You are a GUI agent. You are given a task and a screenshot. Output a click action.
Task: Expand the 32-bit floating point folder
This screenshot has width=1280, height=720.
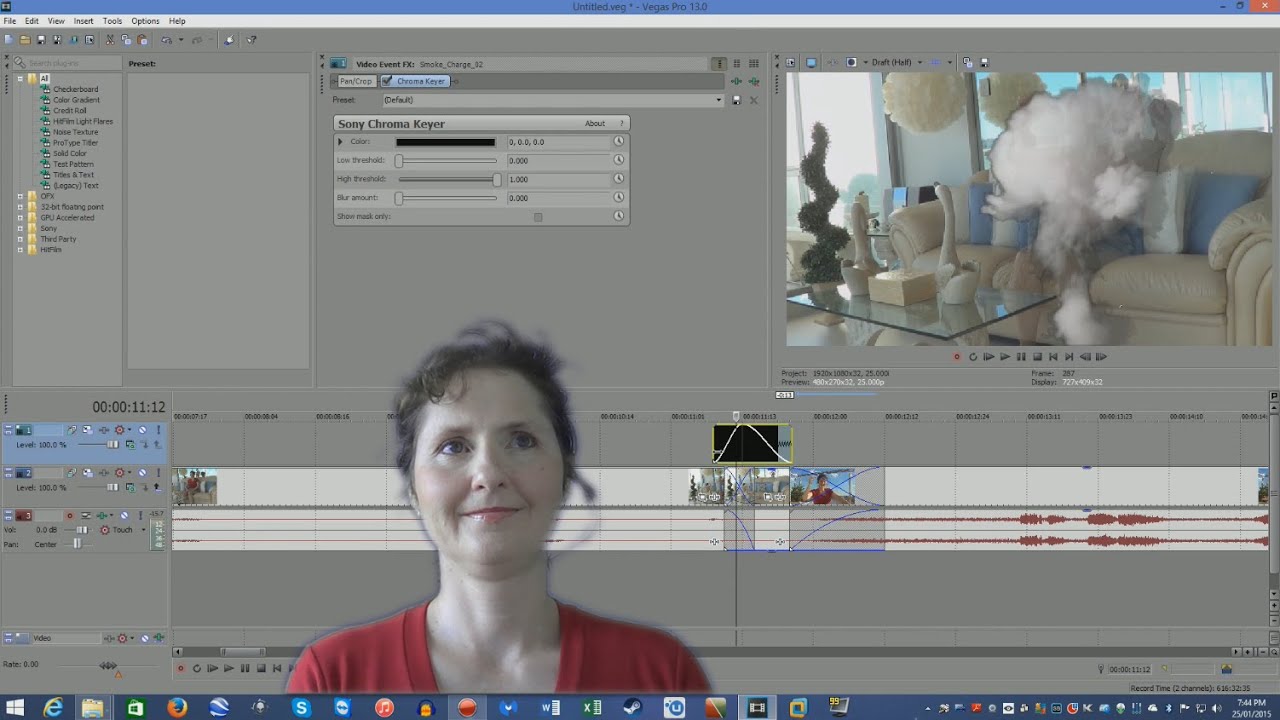(x=20, y=207)
